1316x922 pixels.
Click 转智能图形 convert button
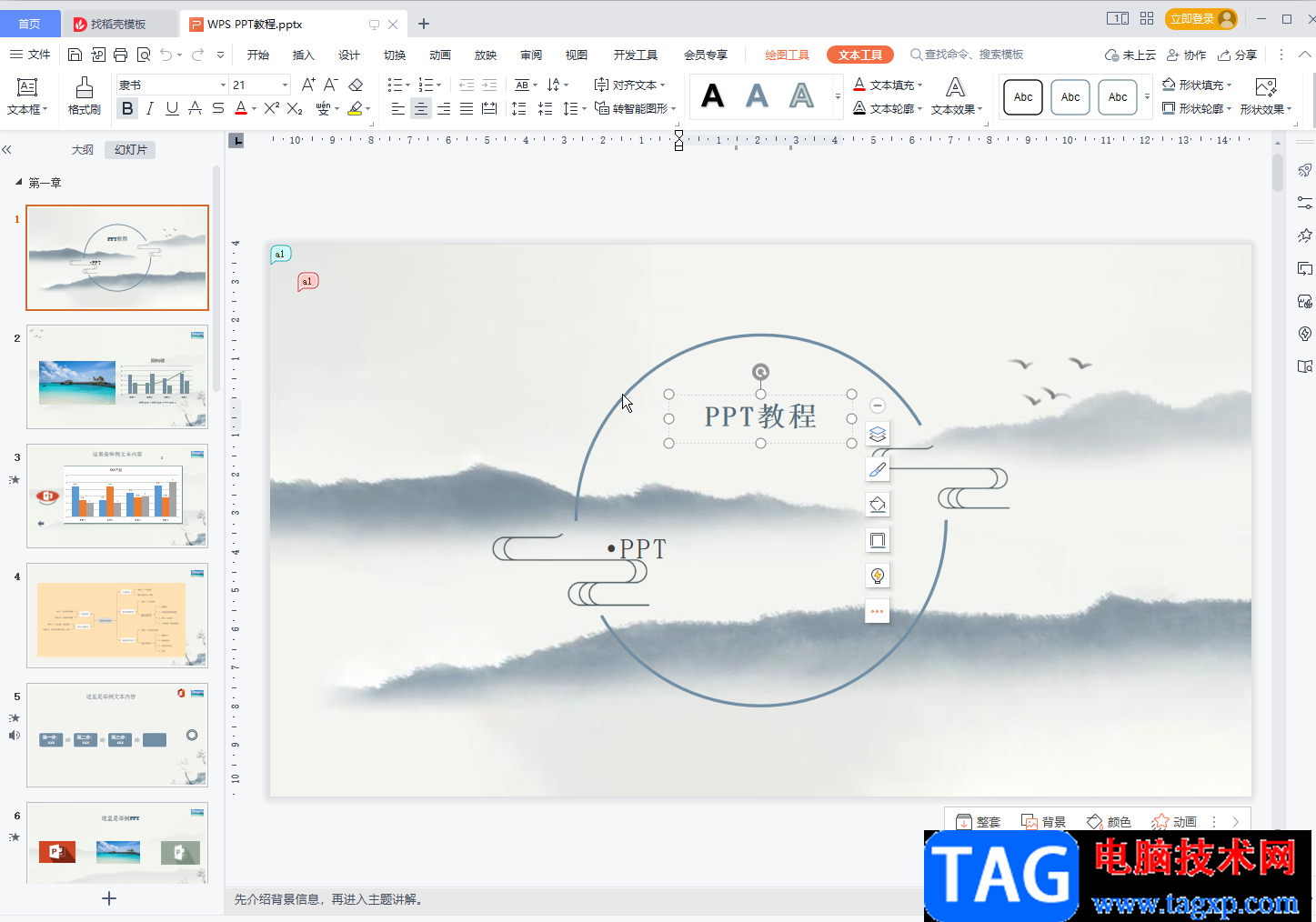(635, 108)
